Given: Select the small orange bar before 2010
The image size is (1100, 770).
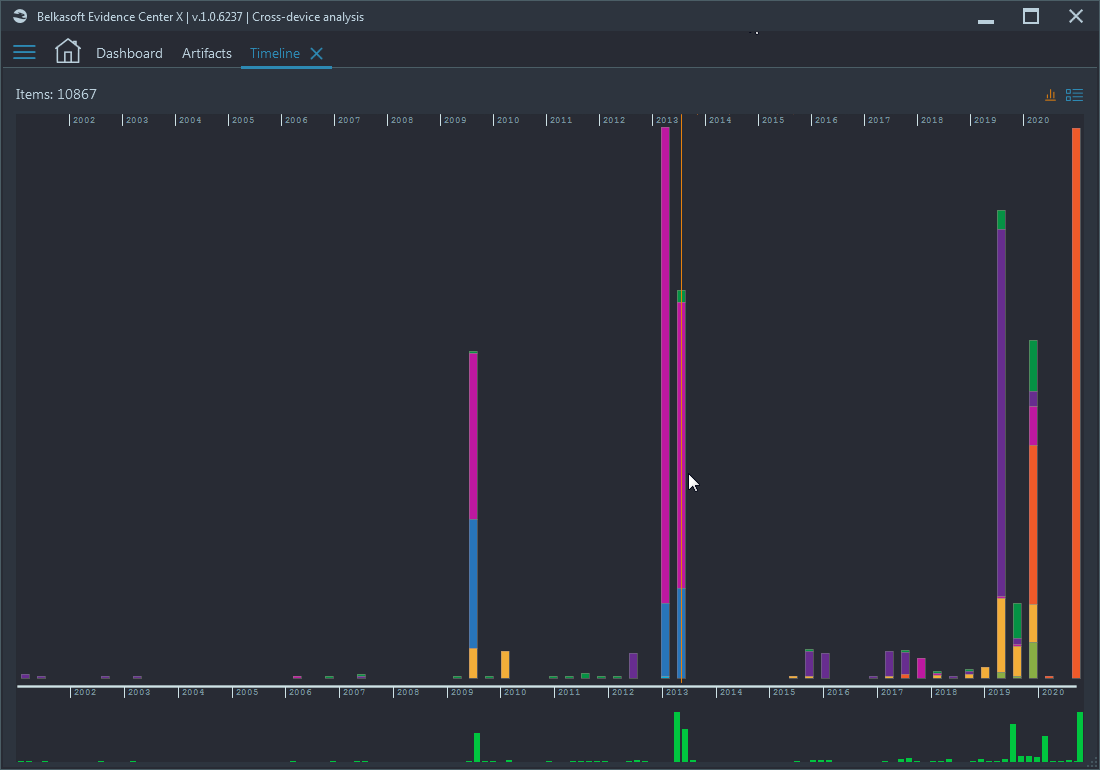Looking at the screenshot, I should pos(505,665).
